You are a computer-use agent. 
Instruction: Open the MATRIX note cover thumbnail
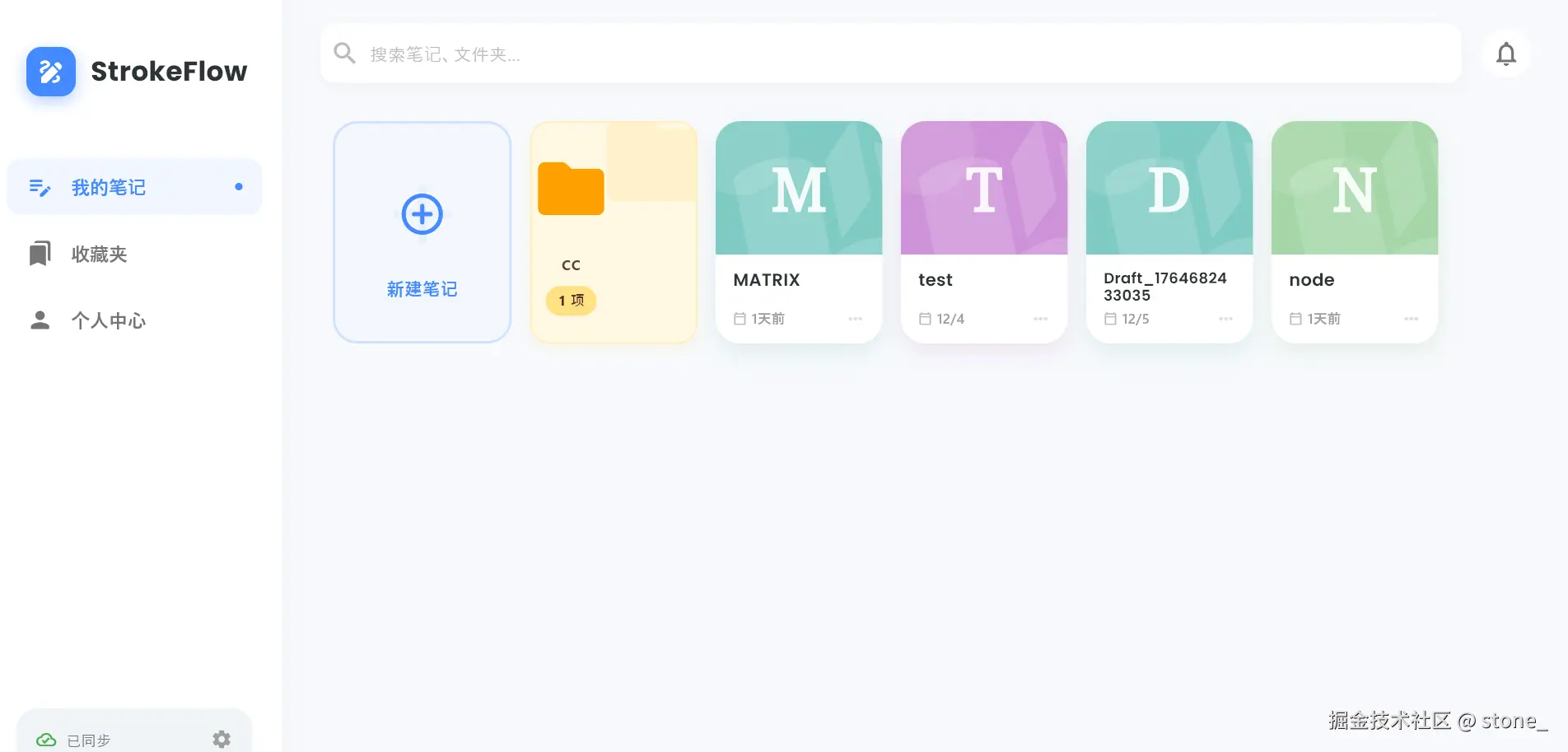[799, 188]
